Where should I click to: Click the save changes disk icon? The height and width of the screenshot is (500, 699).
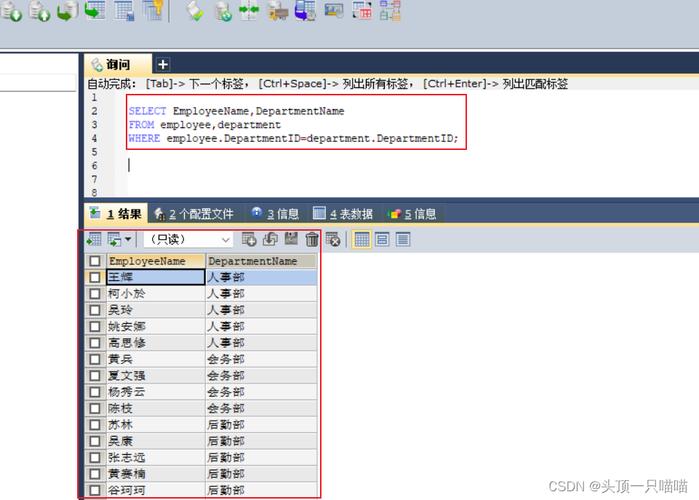pyautogui.click(x=291, y=239)
